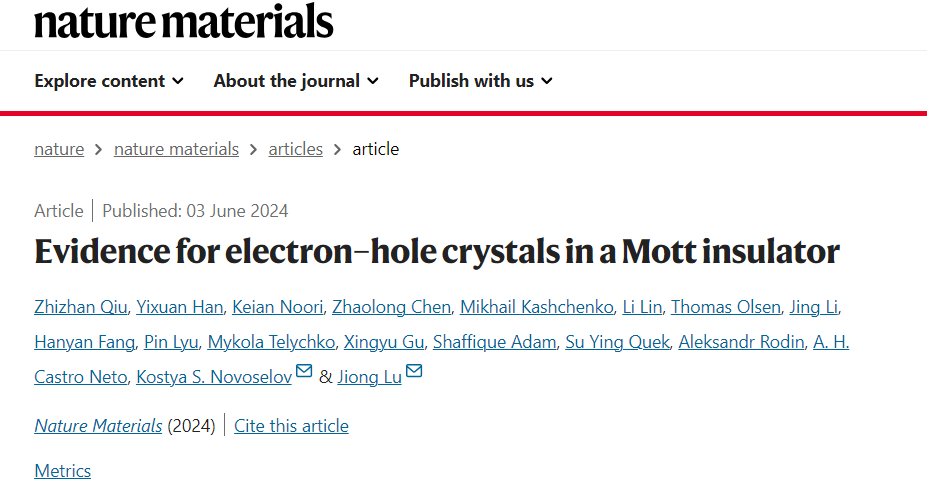Select author Shaffique Adam
This screenshot has width=927, height=486.
[x=494, y=342]
